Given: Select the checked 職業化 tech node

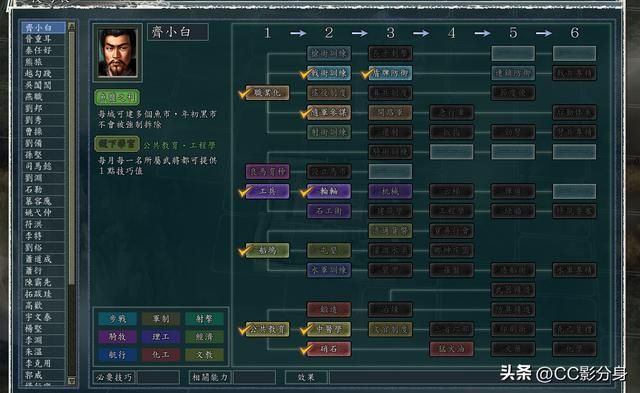Looking at the screenshot, I should tap(267, 93).
